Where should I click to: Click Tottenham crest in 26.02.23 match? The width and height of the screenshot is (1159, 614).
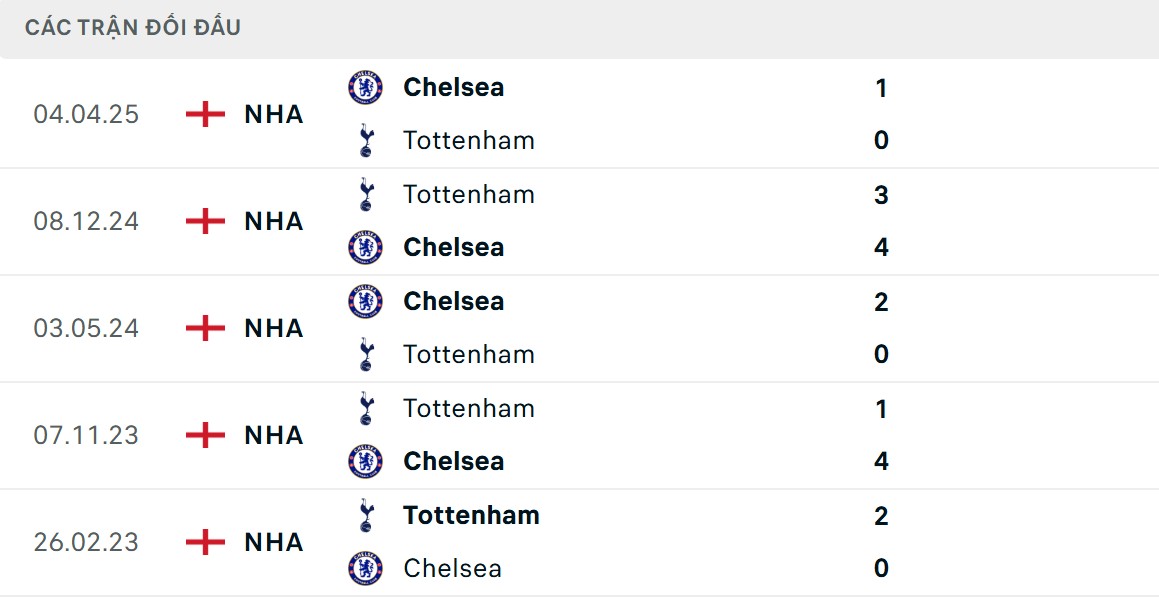tap(365, 515)
